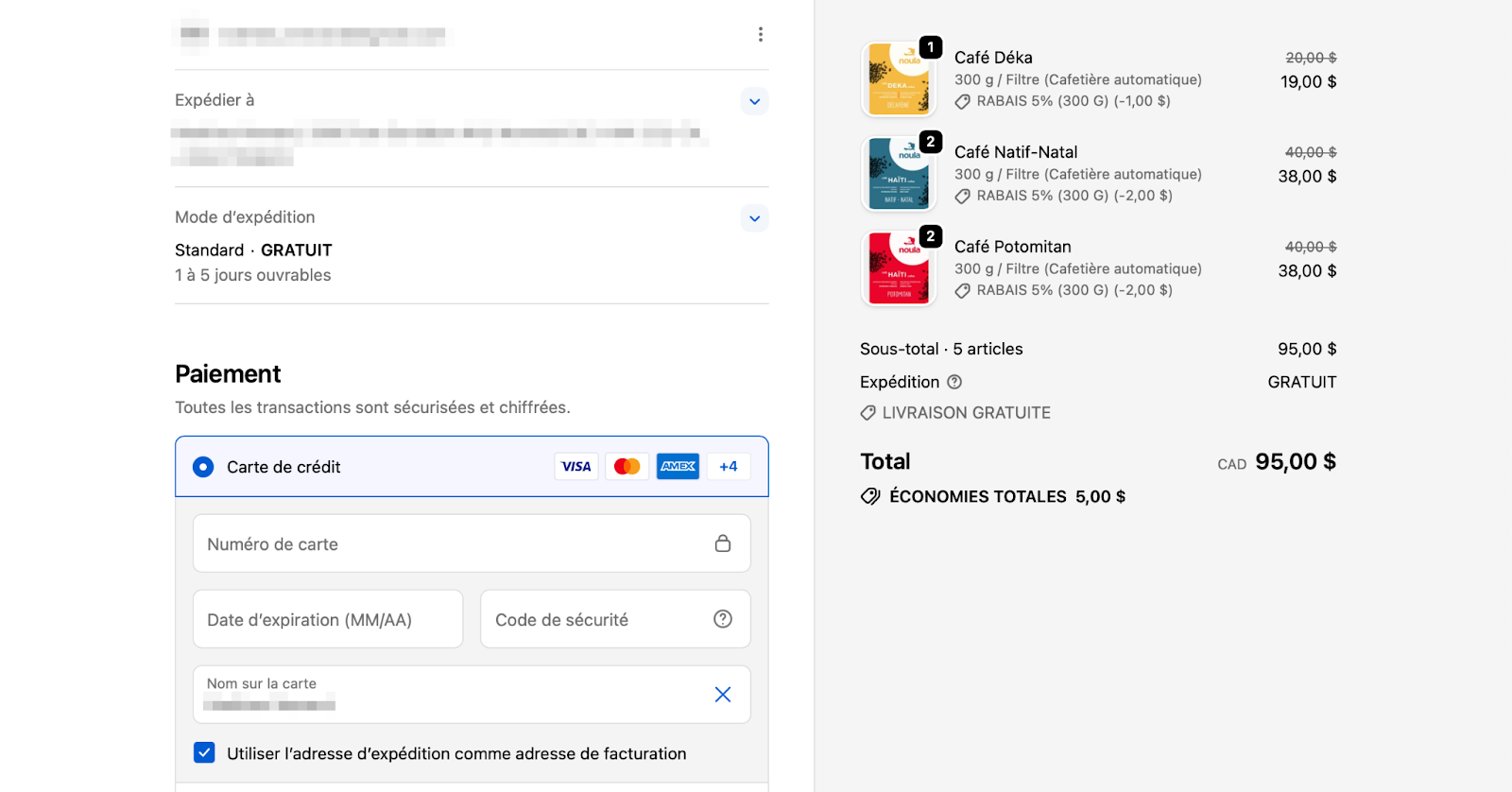The width and height of the screenshot is (1512, 792).
Task: Click the ÉCONOMIES TOTALES tag icon
Action: [869, 496]
